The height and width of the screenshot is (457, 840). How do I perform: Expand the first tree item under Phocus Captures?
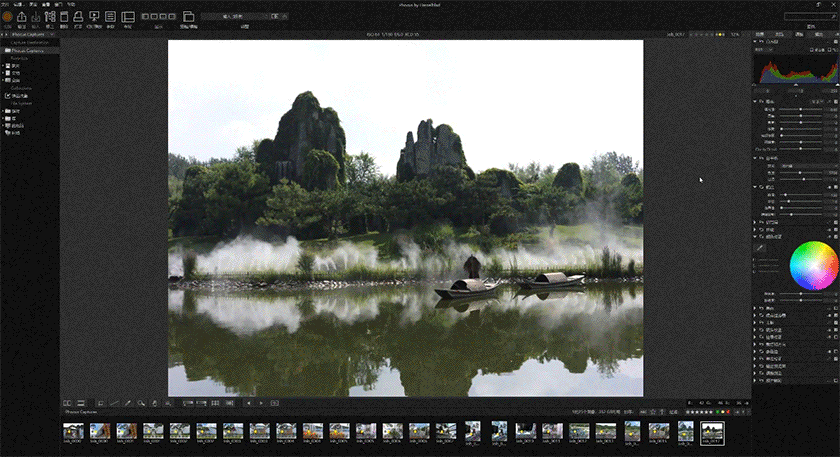(x=4, y=66)
